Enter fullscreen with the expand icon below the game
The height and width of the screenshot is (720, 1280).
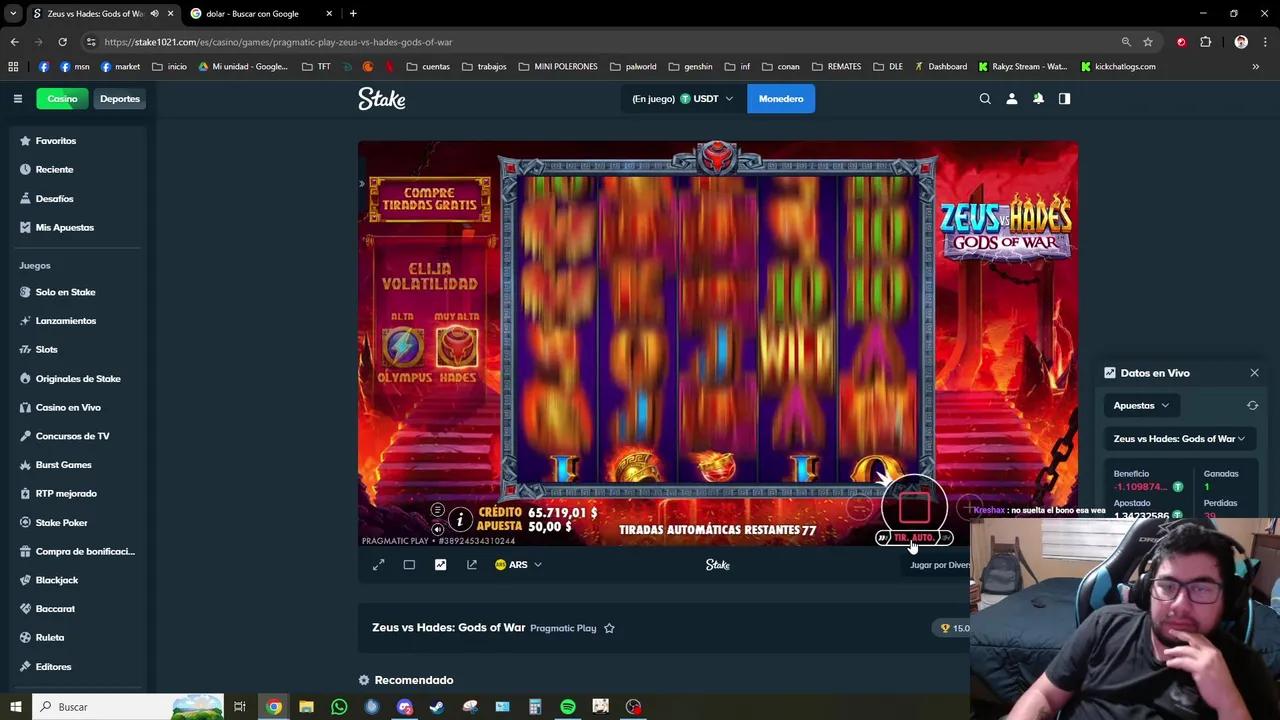coord(378,564)
